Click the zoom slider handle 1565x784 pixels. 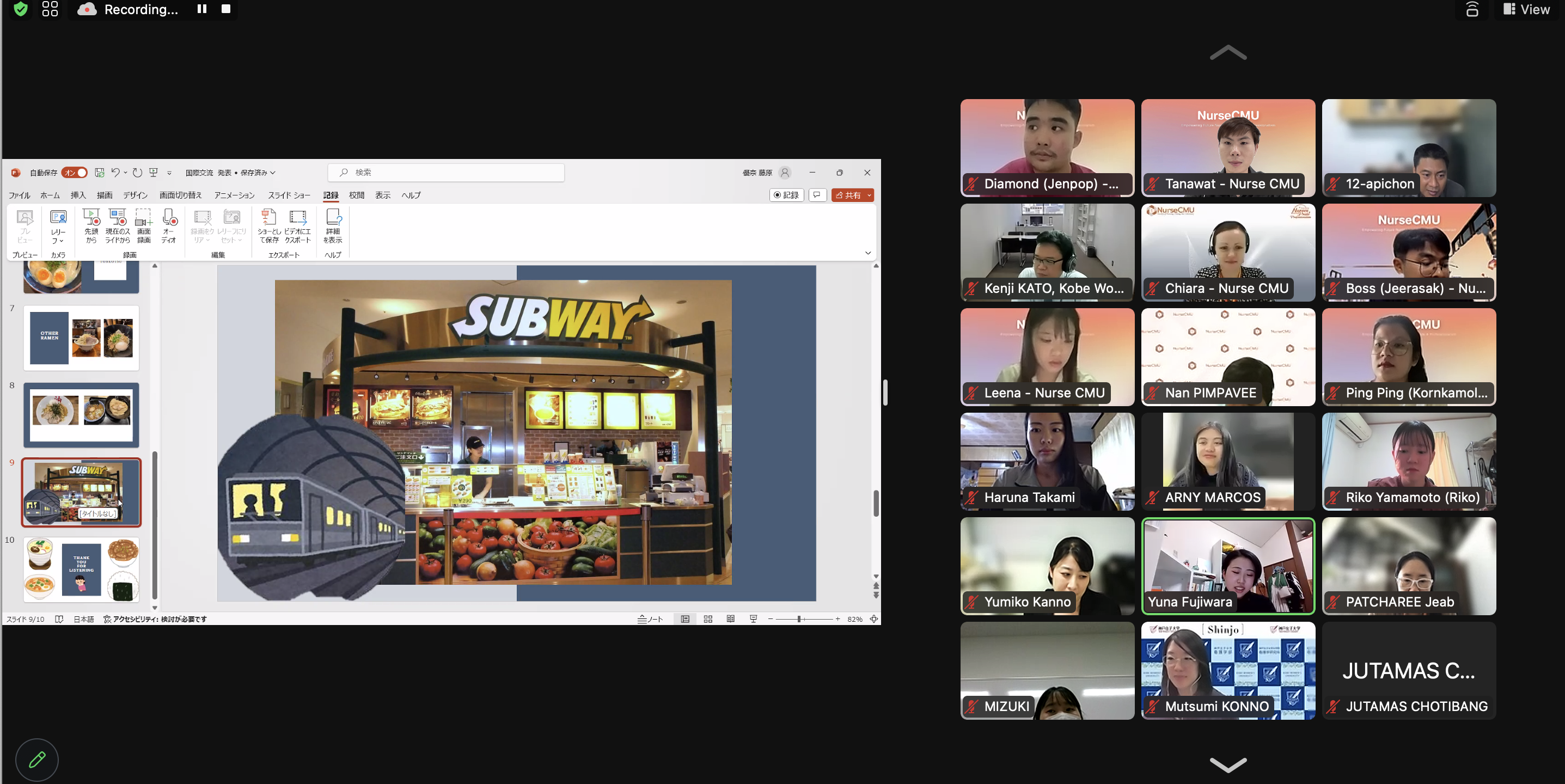coord(799,619)
